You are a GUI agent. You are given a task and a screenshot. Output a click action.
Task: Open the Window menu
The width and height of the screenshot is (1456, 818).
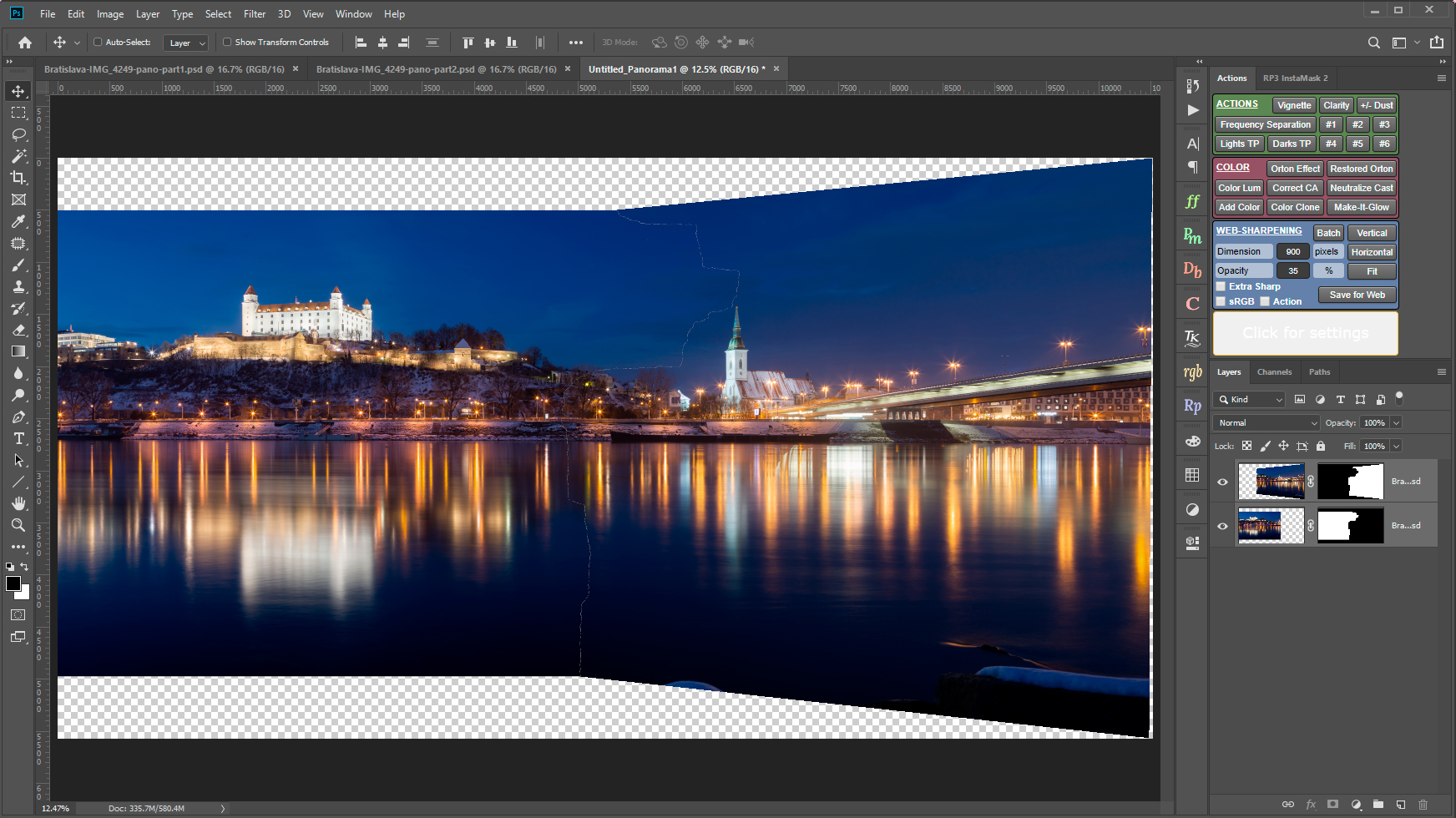click(354, 14)
